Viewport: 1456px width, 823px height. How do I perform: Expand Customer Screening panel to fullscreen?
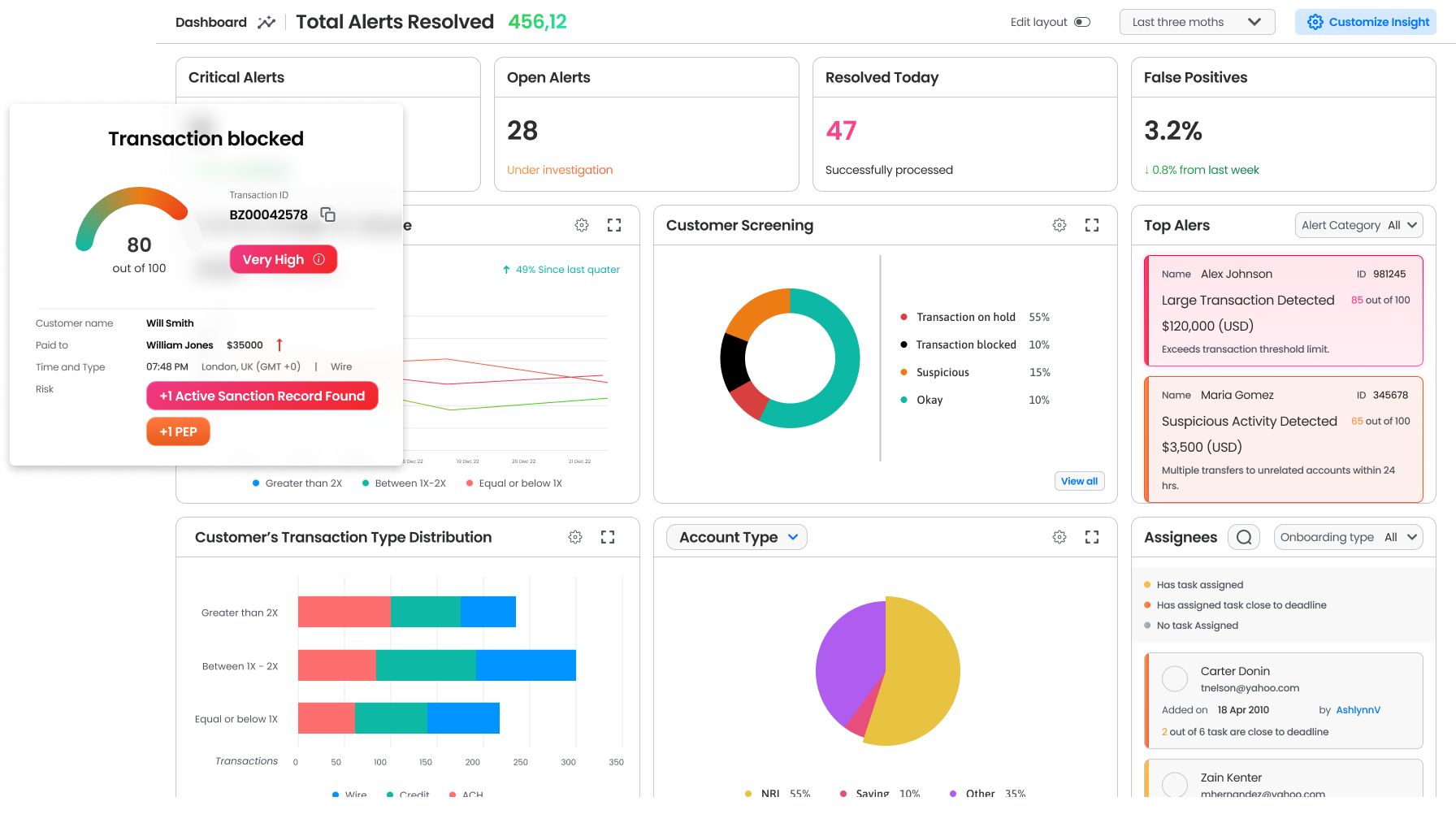click(1092, 225)
